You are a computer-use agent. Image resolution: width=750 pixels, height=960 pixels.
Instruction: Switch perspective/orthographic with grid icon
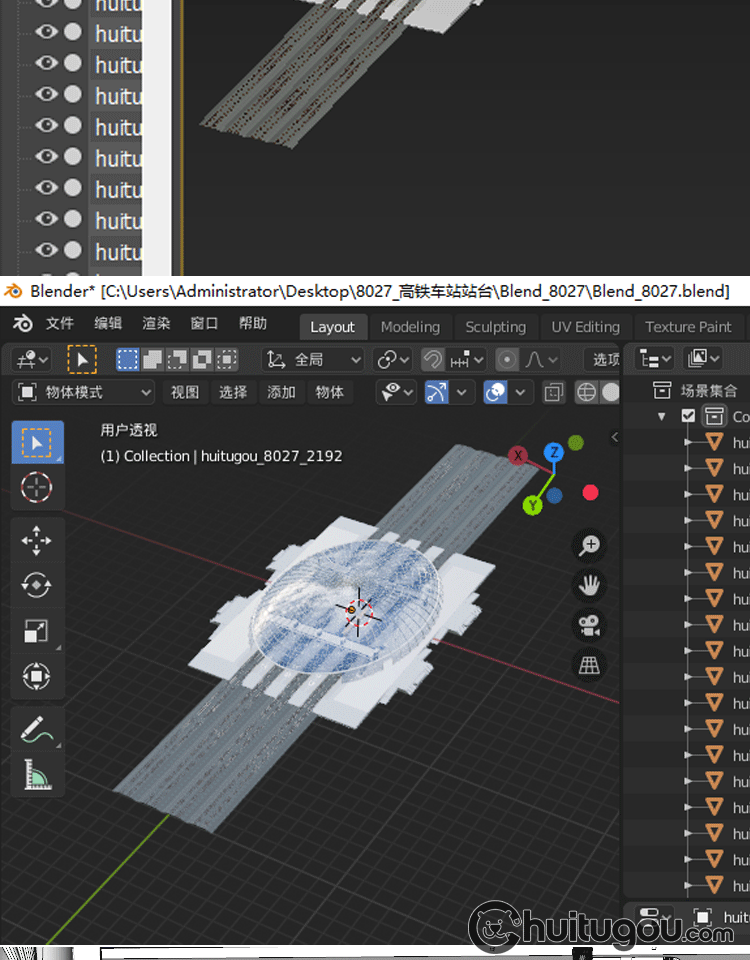(x=590, y=664)
